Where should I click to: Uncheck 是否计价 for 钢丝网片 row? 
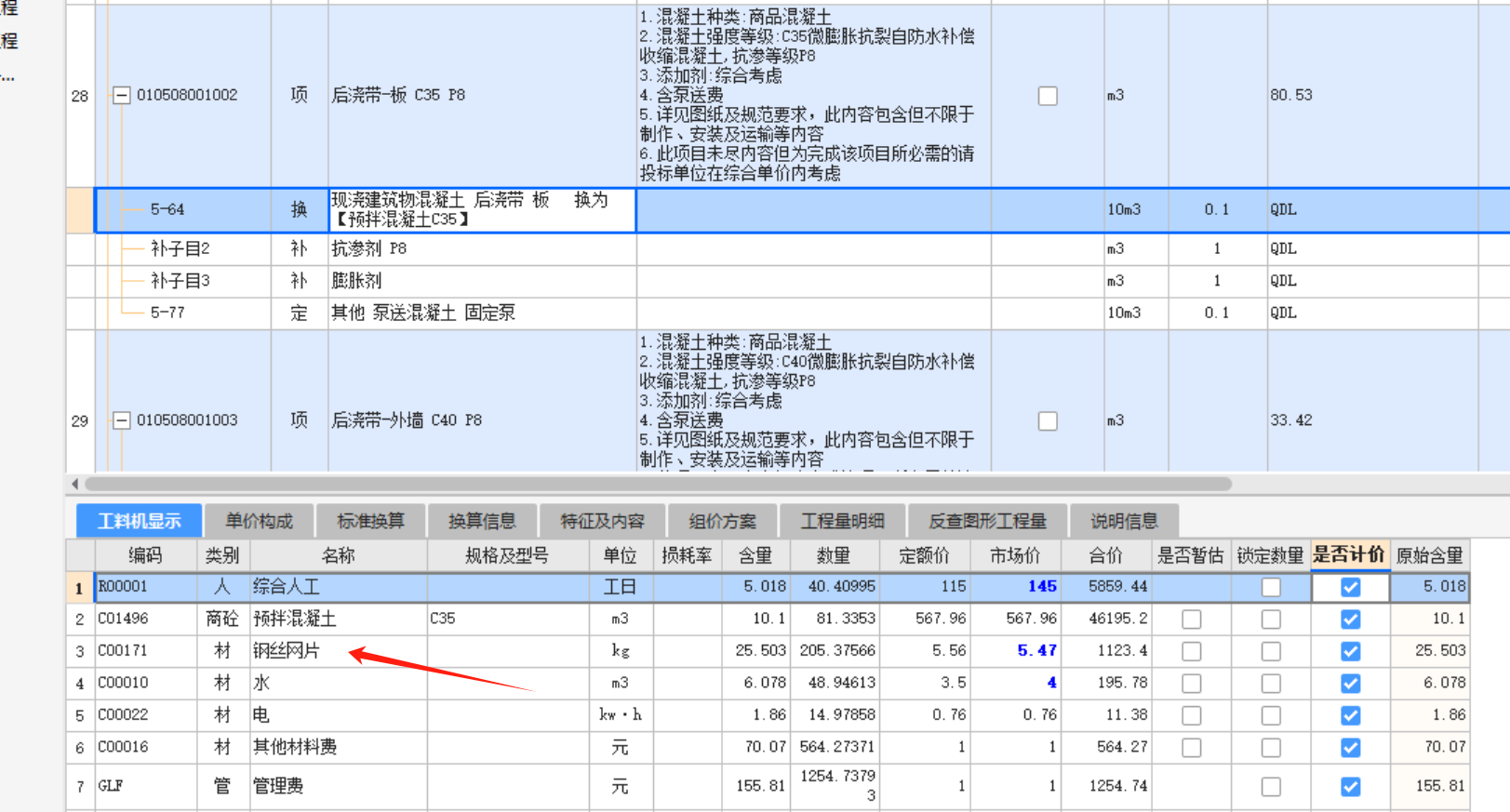[1351, 651]
